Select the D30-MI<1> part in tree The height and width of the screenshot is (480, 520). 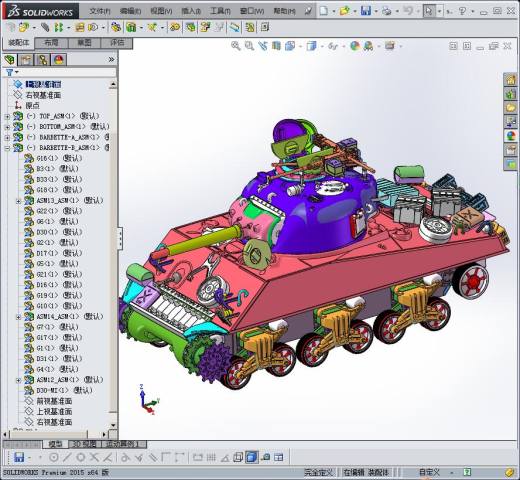tap(59, 390)
